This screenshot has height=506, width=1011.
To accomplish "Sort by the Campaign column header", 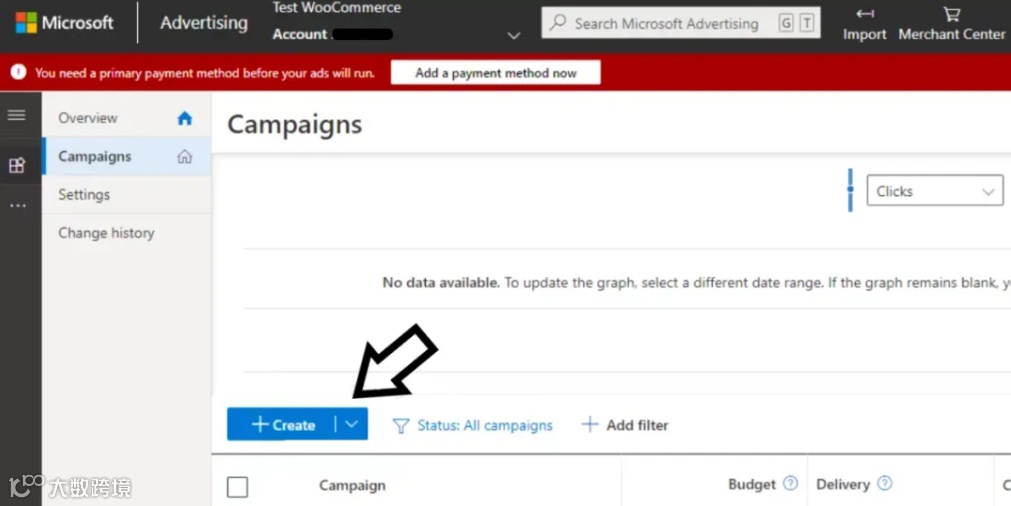I will point(352,485).
